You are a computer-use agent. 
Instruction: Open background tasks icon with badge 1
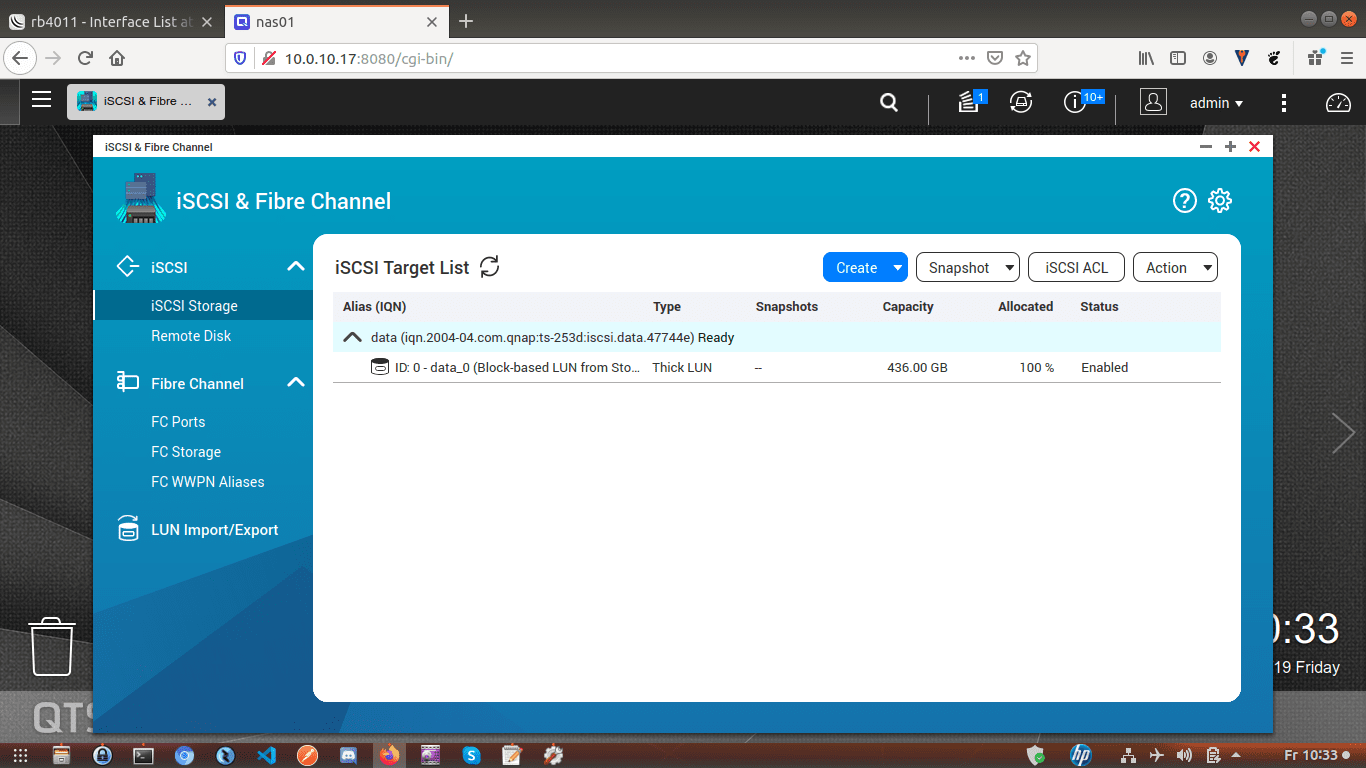(x=969, y=101)
